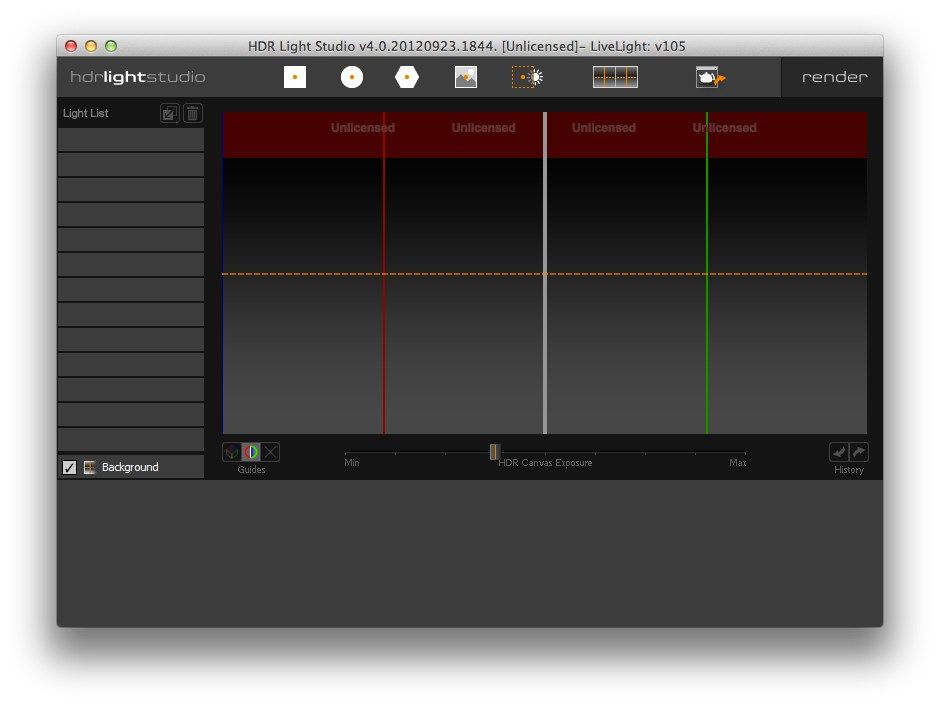Add a square light from the toolbar
The height and width of the screenshot is (706, 940).
pyautogui.click(x=295, y=77)
